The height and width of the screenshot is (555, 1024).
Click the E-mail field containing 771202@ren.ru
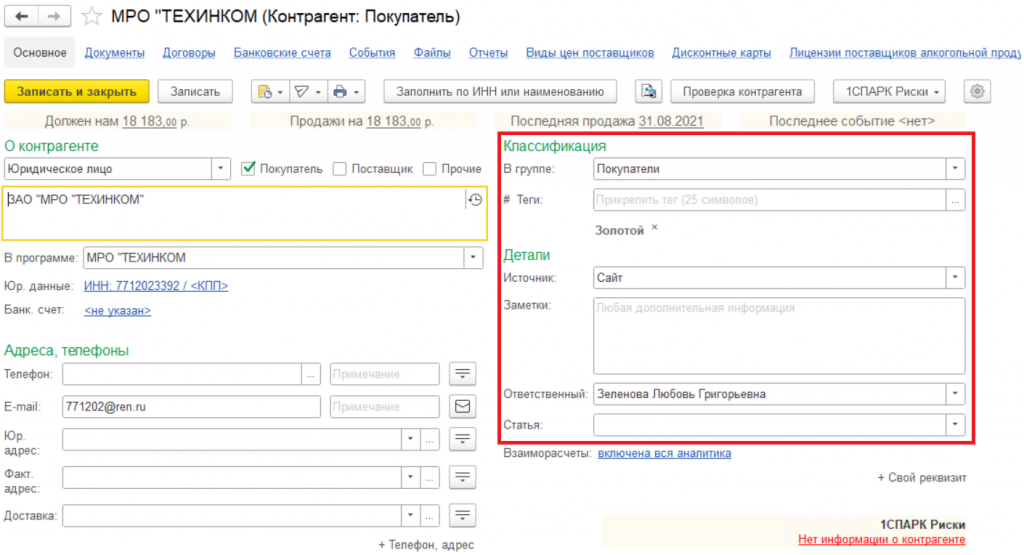[191, 407]
